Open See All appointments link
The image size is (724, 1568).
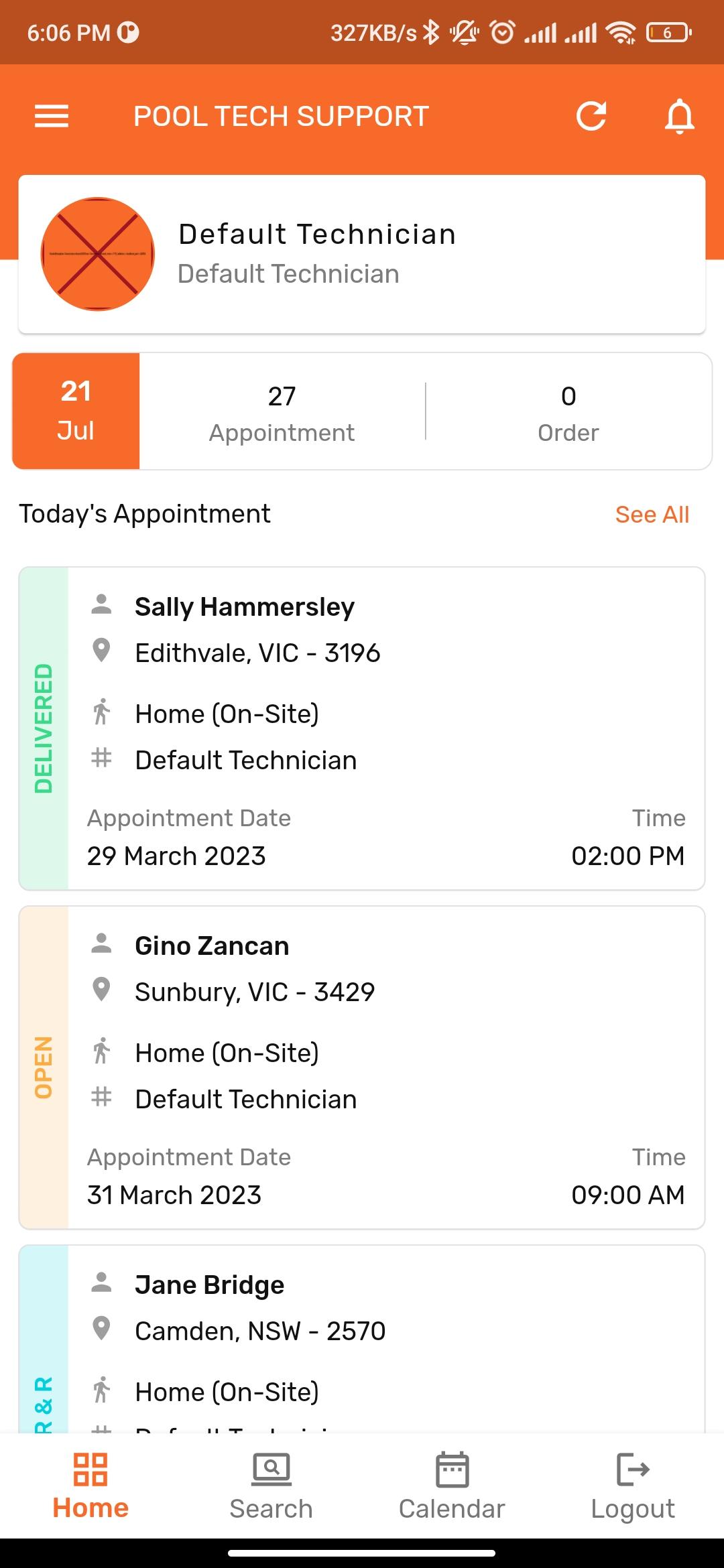(x=652, y=515)
